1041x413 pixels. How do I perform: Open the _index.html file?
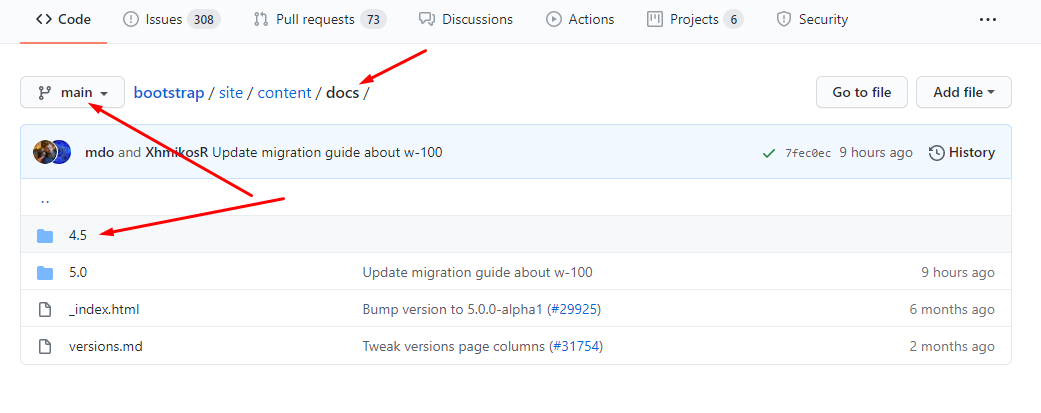point(104,309)
